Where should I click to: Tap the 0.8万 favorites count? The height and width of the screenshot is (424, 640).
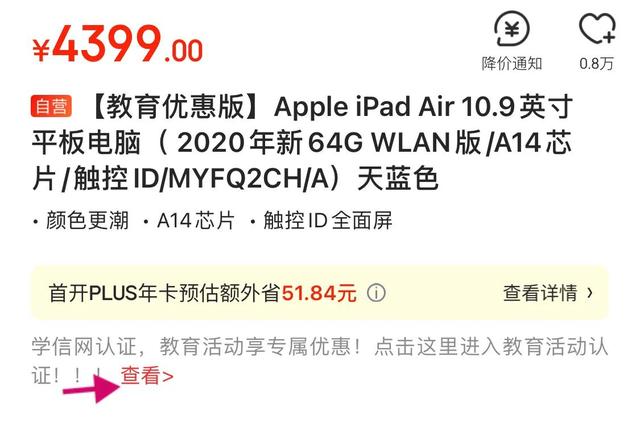[x=596, y=64]
